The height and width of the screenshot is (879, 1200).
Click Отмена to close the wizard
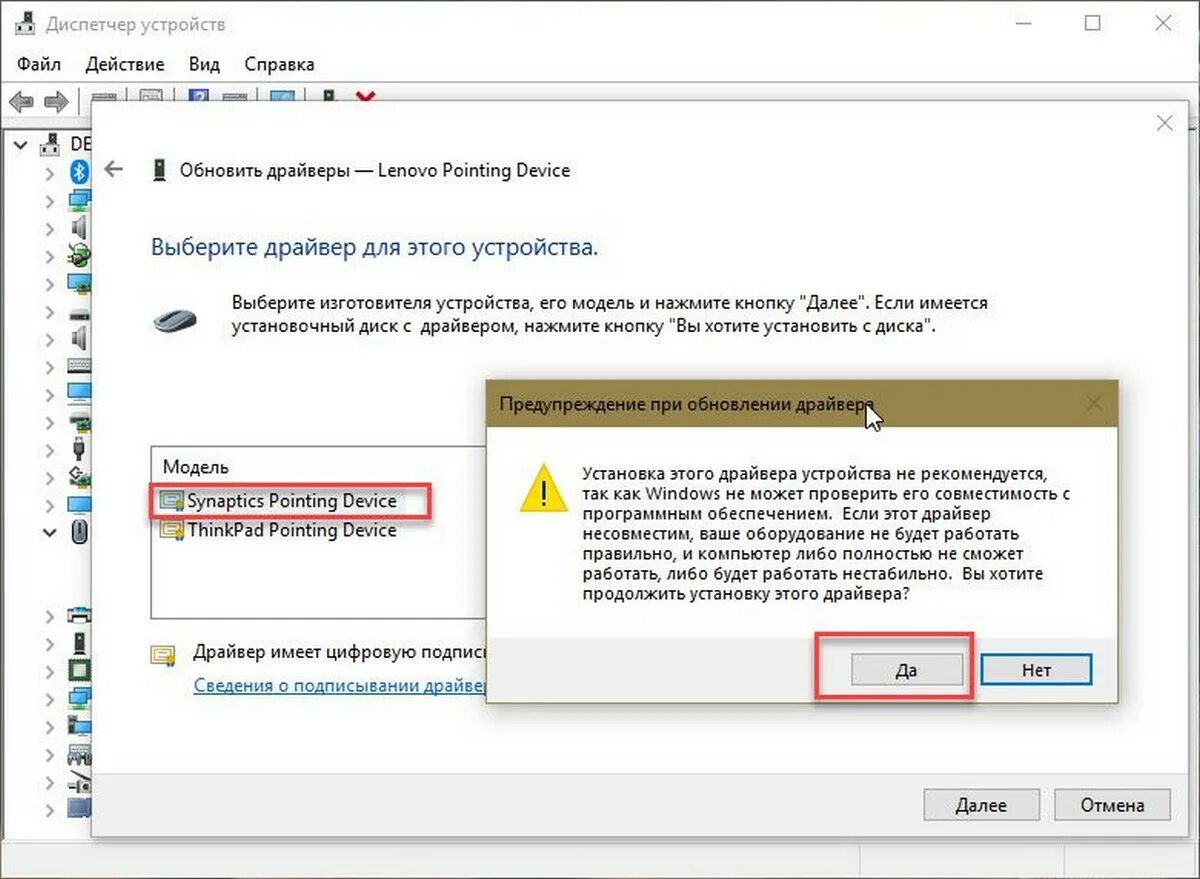(x=1112, y=805)
